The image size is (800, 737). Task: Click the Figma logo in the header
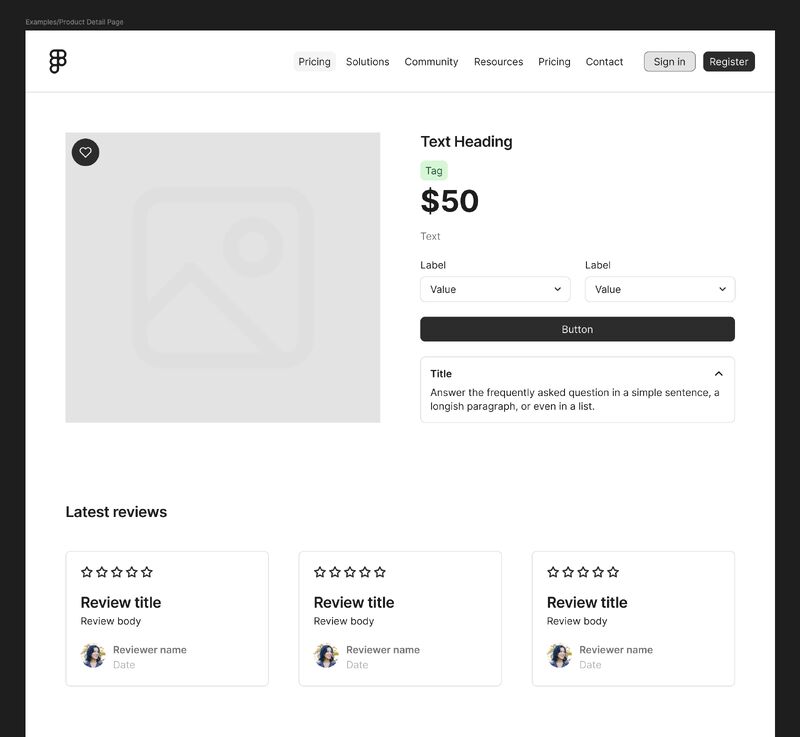(x=58, y=61)
